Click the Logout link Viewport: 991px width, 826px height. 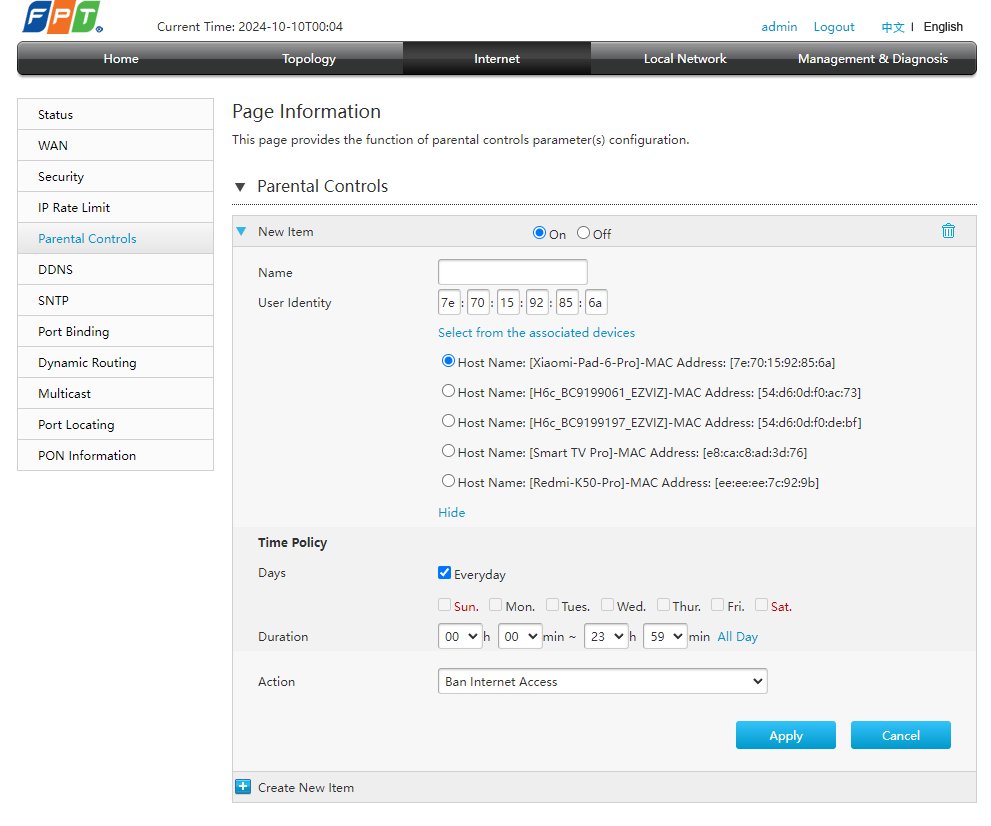[834, 27]
